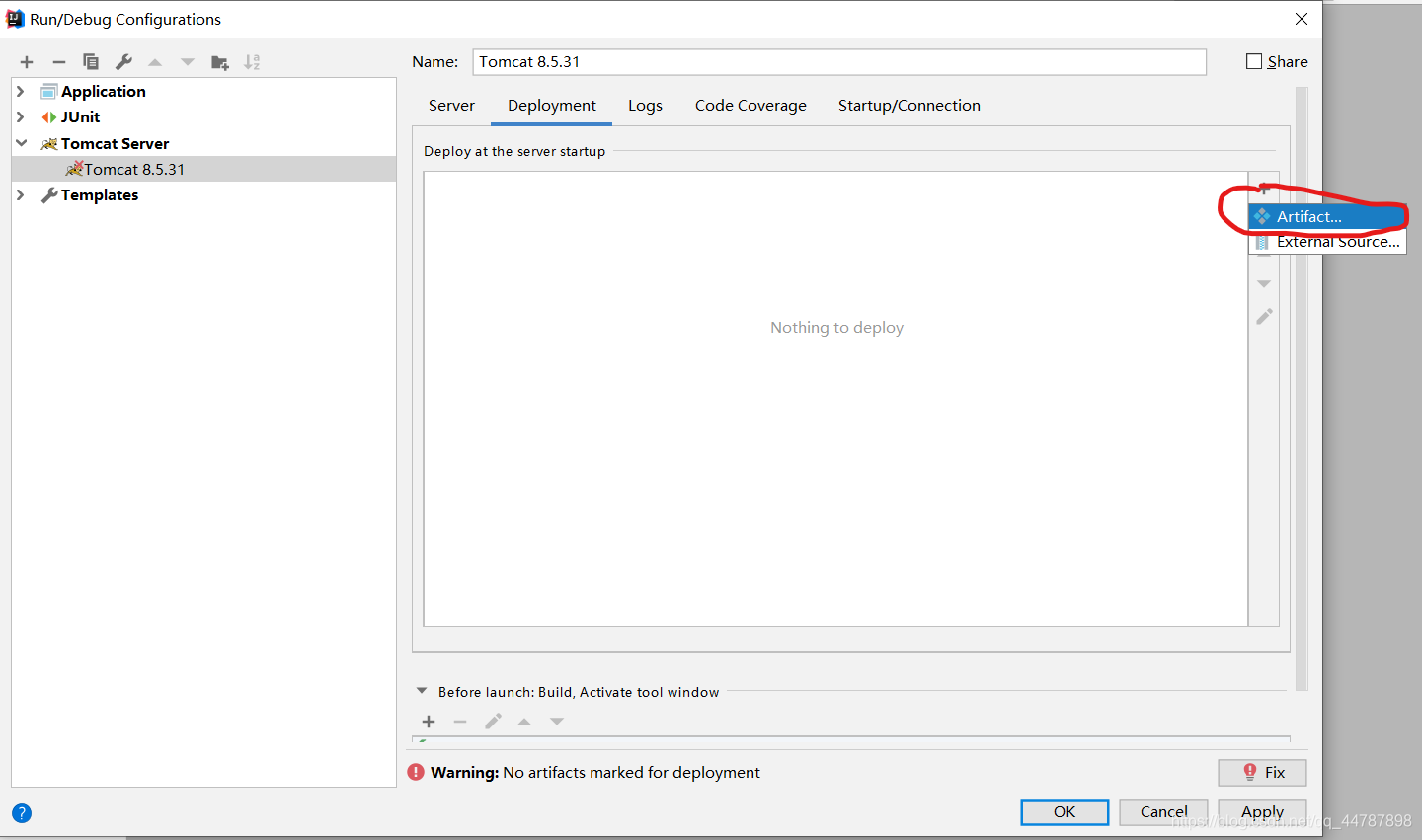Expand the Application node
Image resolution: width=1422 pixels, height=840 pixels.
coord(20,91)
